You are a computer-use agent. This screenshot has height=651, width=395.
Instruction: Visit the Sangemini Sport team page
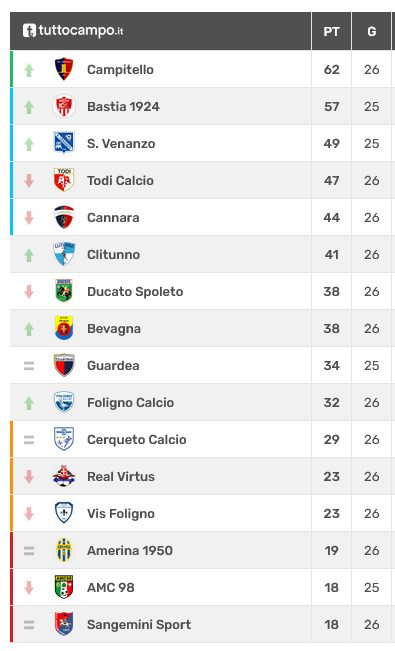tap(139, 624)
